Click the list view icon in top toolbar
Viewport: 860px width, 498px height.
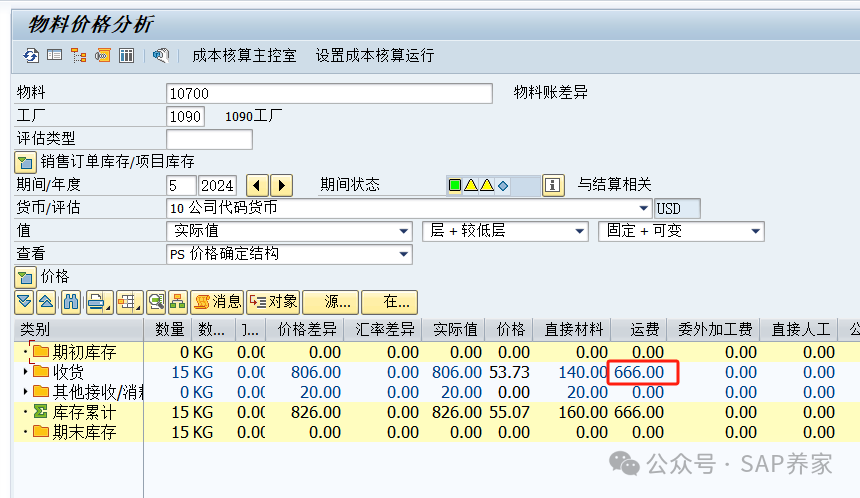point(54,55)
